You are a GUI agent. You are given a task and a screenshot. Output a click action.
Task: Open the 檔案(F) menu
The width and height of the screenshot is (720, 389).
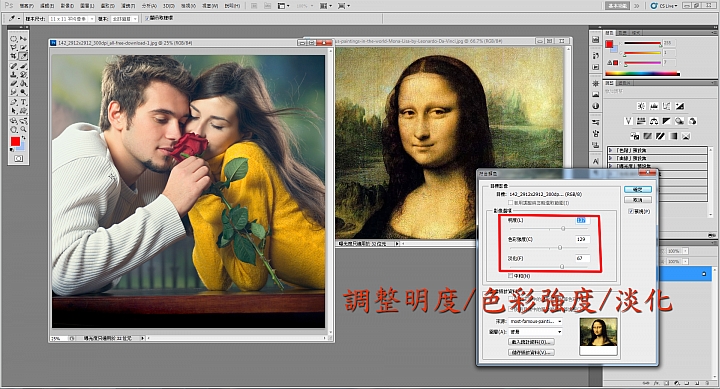(27, 6)
